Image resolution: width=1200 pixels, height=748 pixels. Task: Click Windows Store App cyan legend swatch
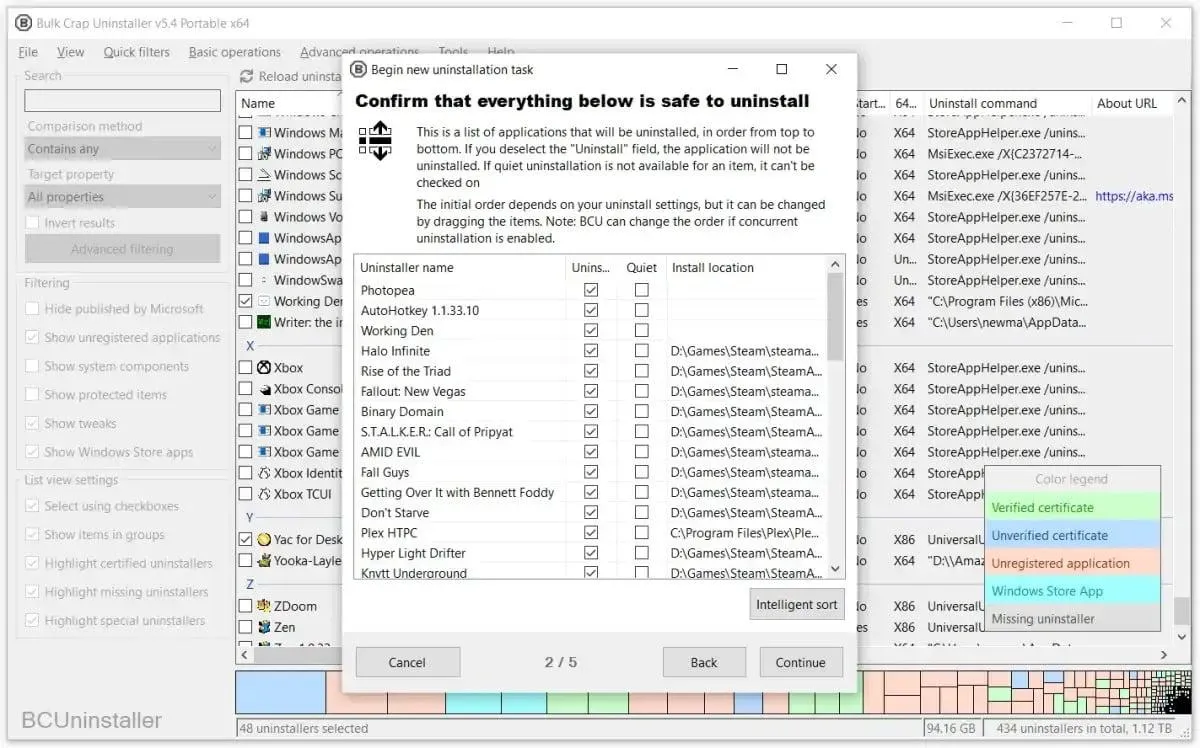point(1072,591)
